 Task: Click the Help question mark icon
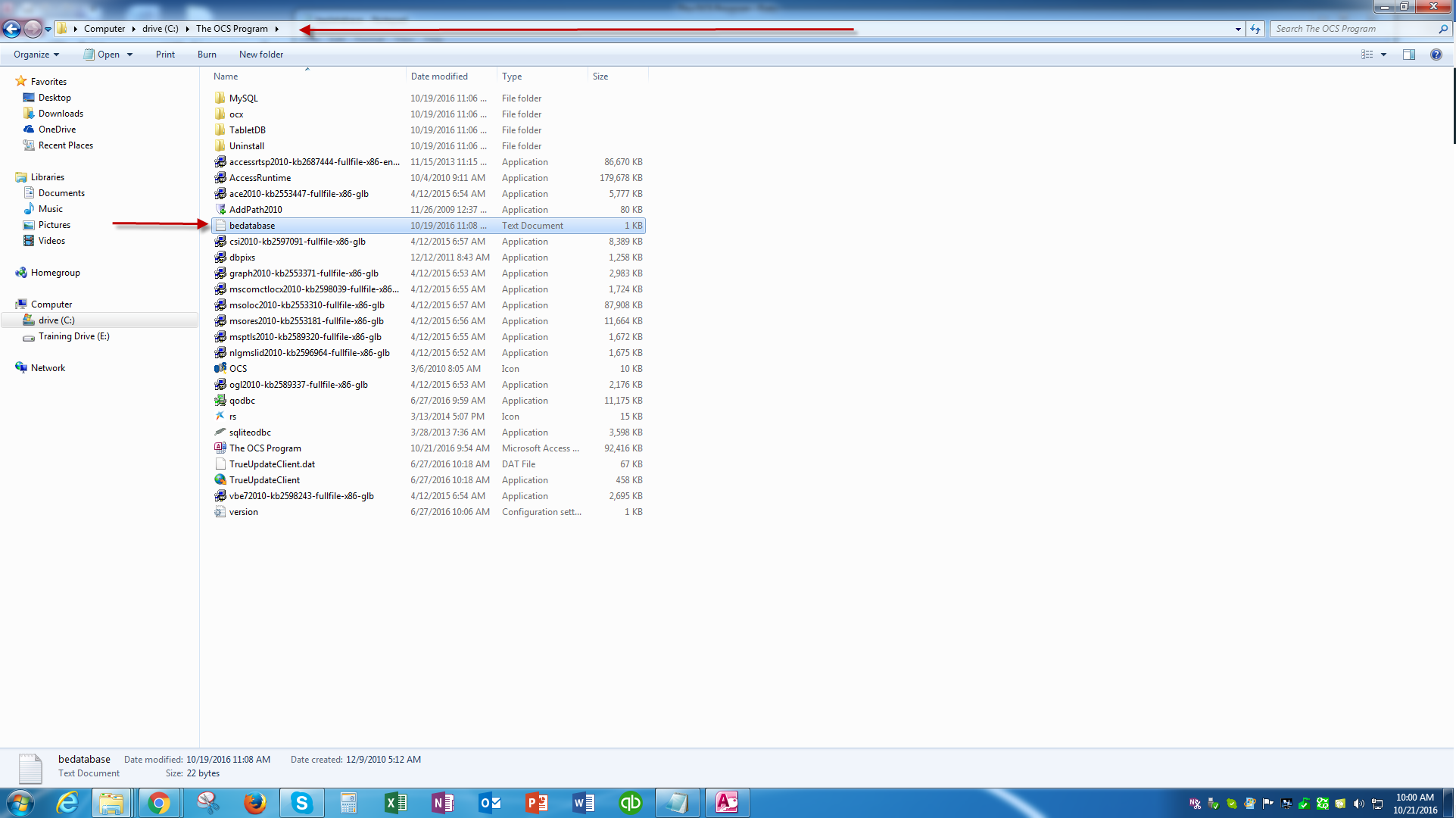(1436, 55)
